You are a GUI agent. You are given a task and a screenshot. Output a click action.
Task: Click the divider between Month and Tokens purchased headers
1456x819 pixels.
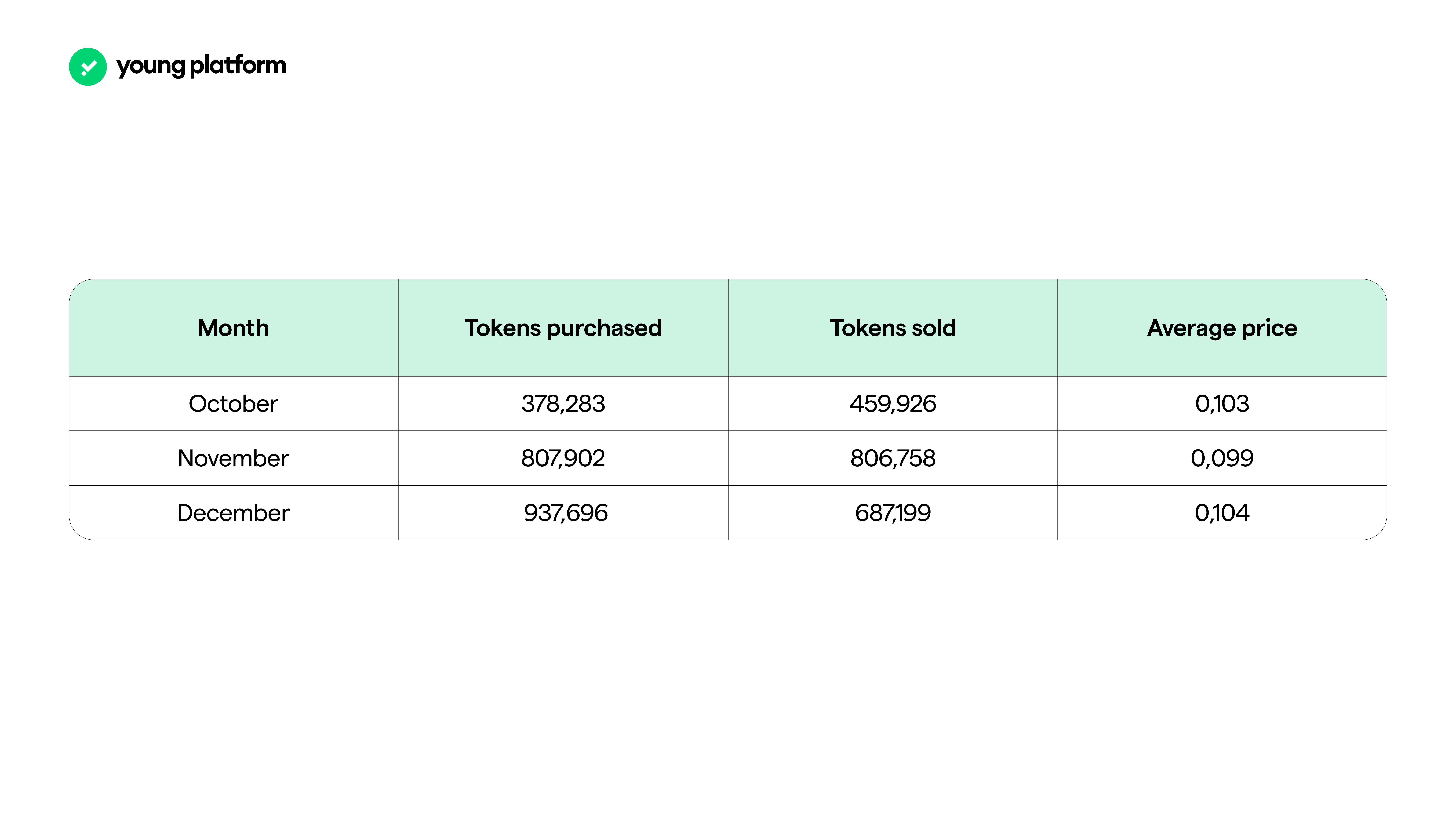tap(398, 328)
